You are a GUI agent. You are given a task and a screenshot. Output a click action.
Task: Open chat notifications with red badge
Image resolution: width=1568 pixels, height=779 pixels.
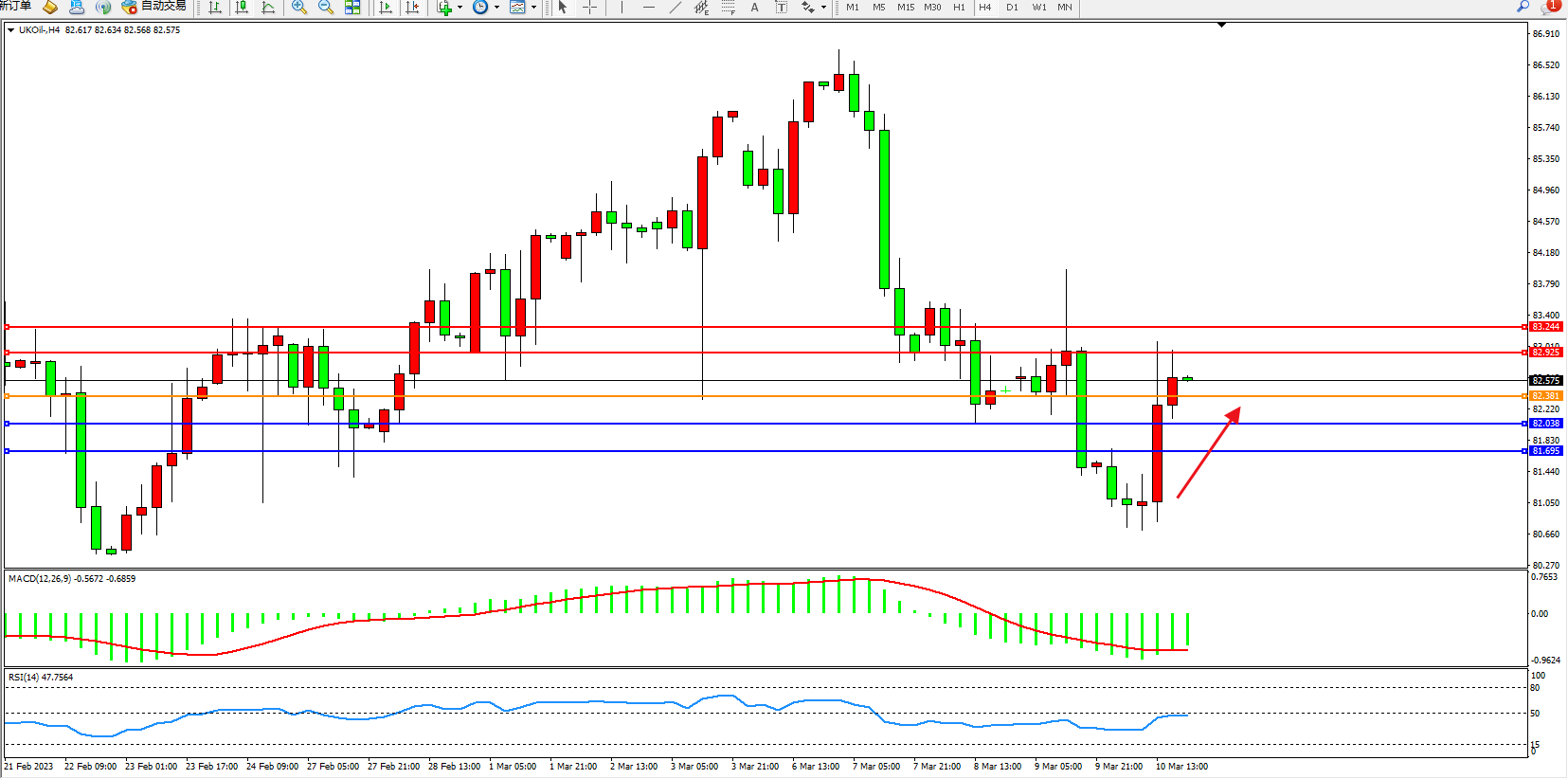[1550, 7]
